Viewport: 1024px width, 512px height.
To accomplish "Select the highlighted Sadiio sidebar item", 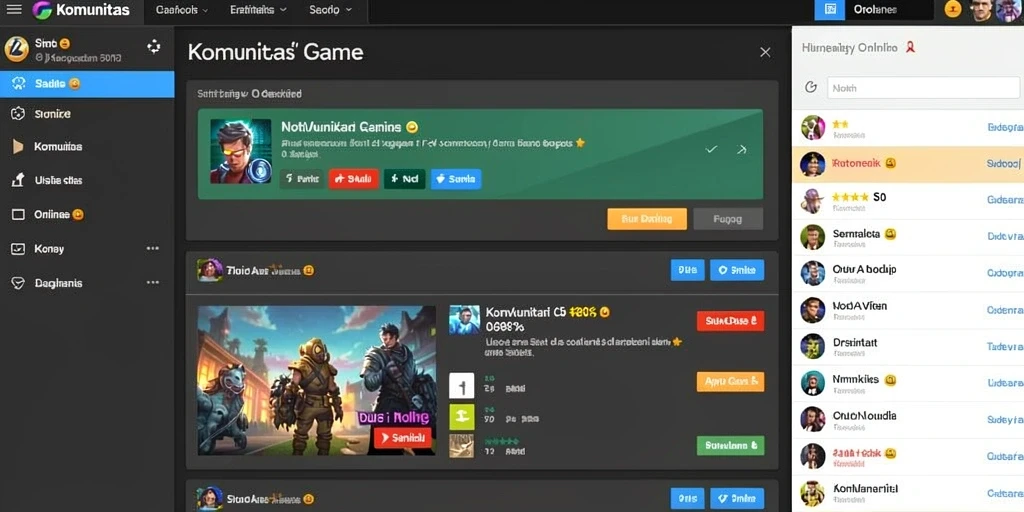I will pos(87,84).
